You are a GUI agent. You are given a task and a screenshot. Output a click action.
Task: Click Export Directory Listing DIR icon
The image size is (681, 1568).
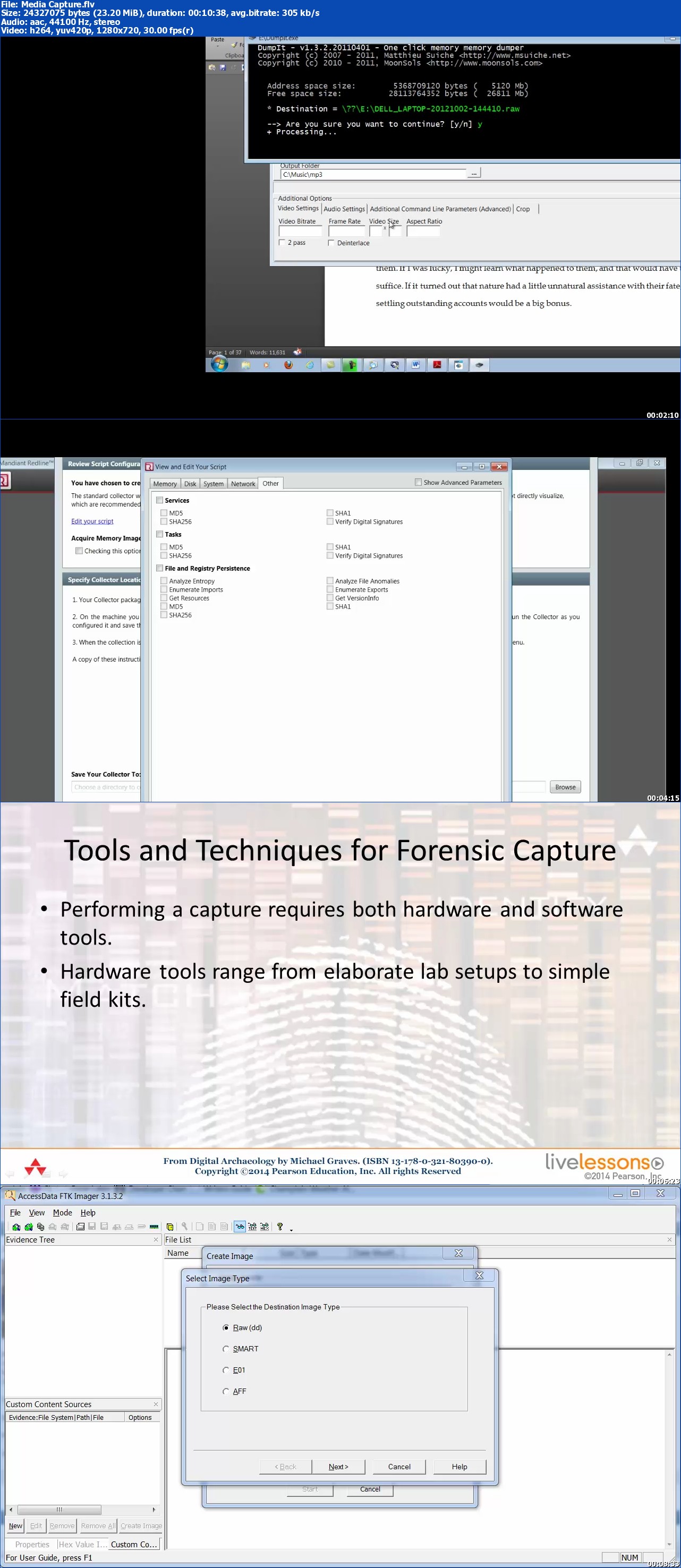[x=224, y=1227]
